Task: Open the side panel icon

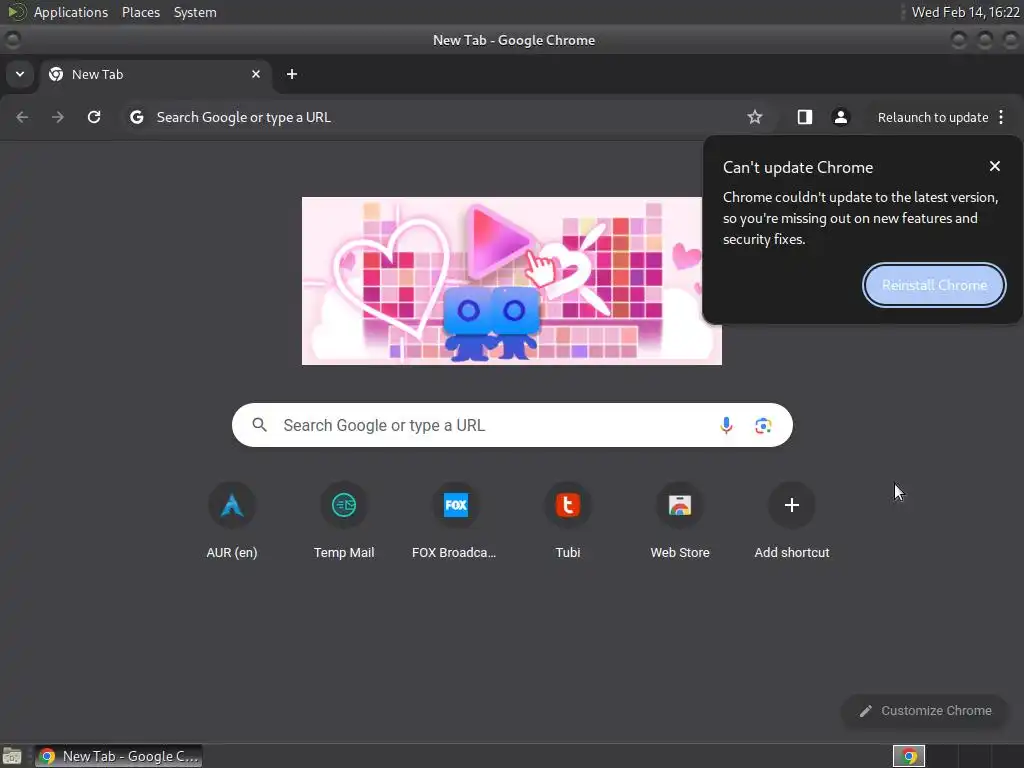Action: click(805, 117)
